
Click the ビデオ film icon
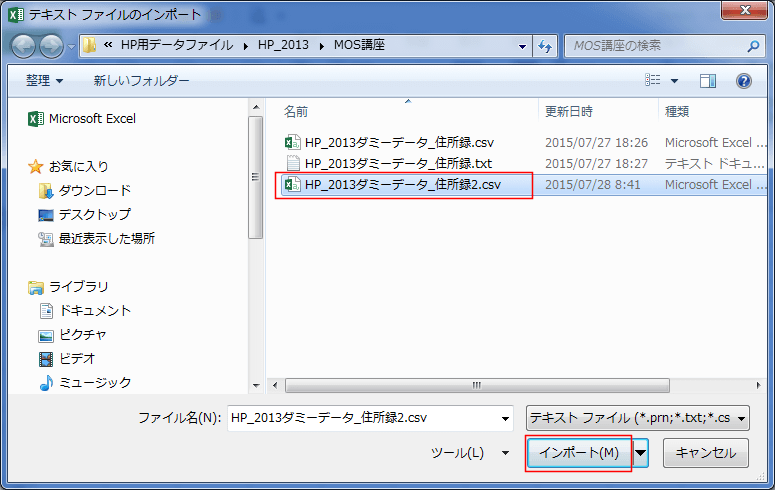[45, 359]
